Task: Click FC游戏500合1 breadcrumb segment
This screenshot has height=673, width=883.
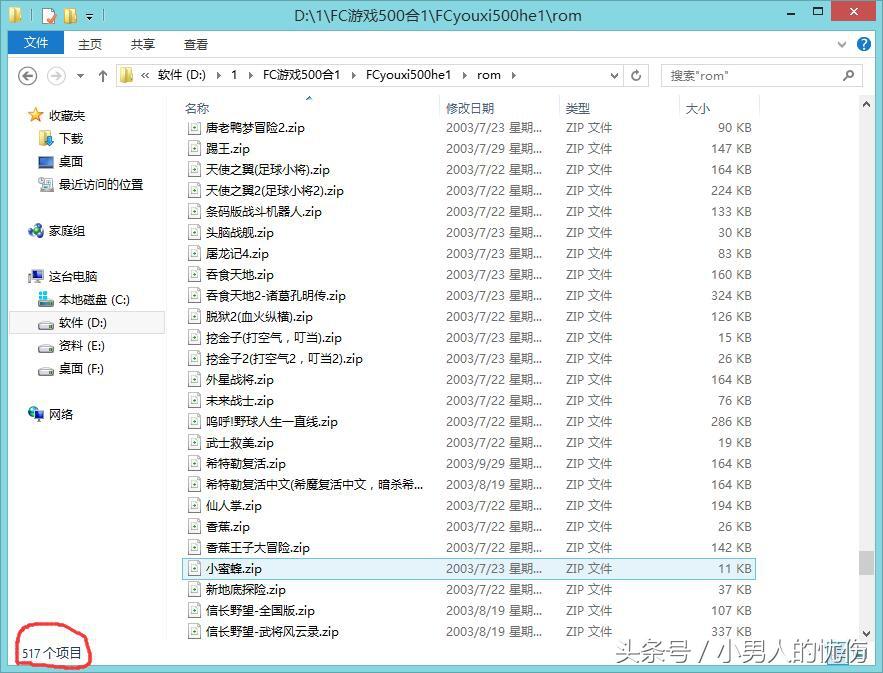Action: tap(301, 75)
